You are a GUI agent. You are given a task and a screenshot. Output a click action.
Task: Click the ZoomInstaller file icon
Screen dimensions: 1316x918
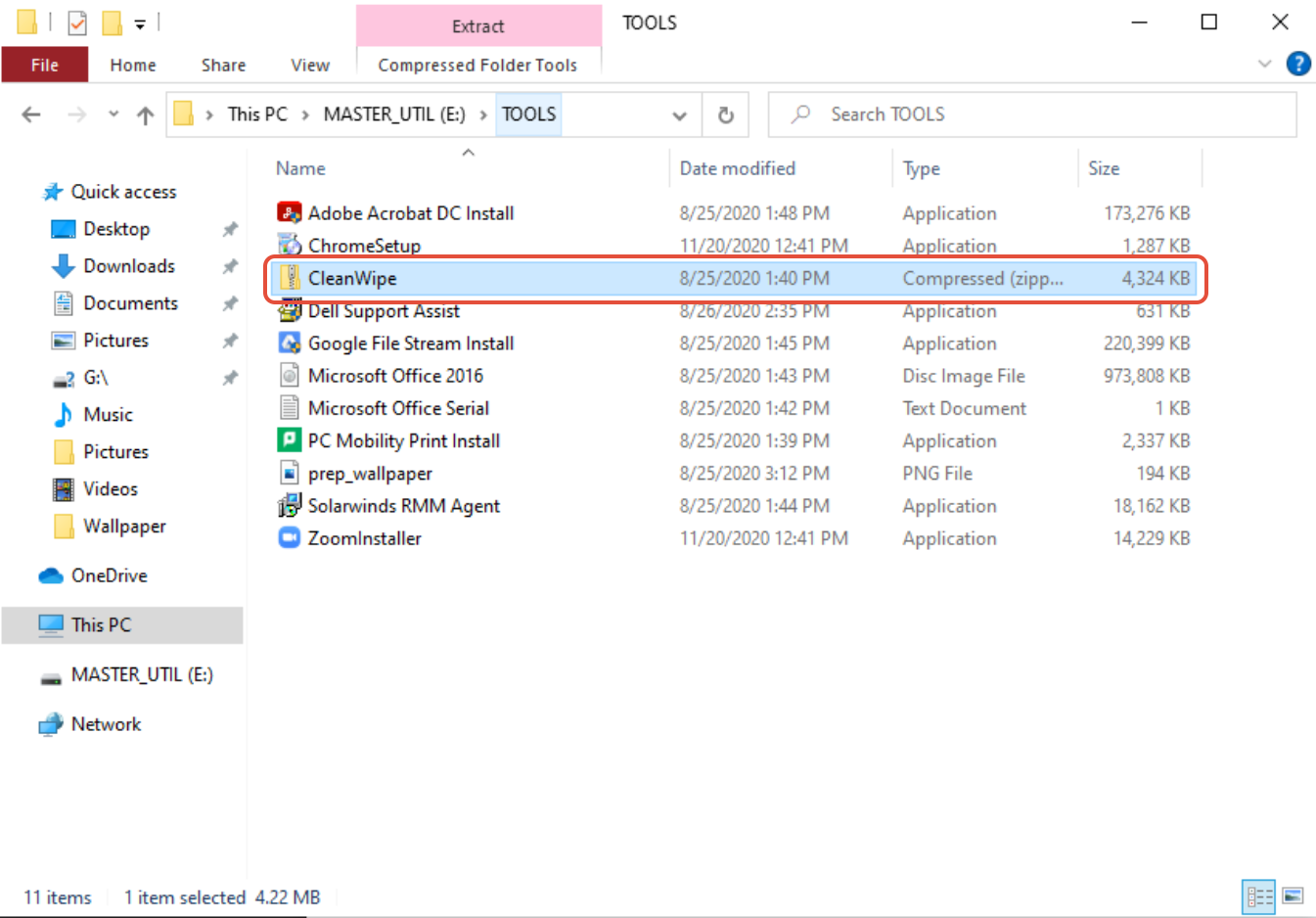[x=289, y=538]
